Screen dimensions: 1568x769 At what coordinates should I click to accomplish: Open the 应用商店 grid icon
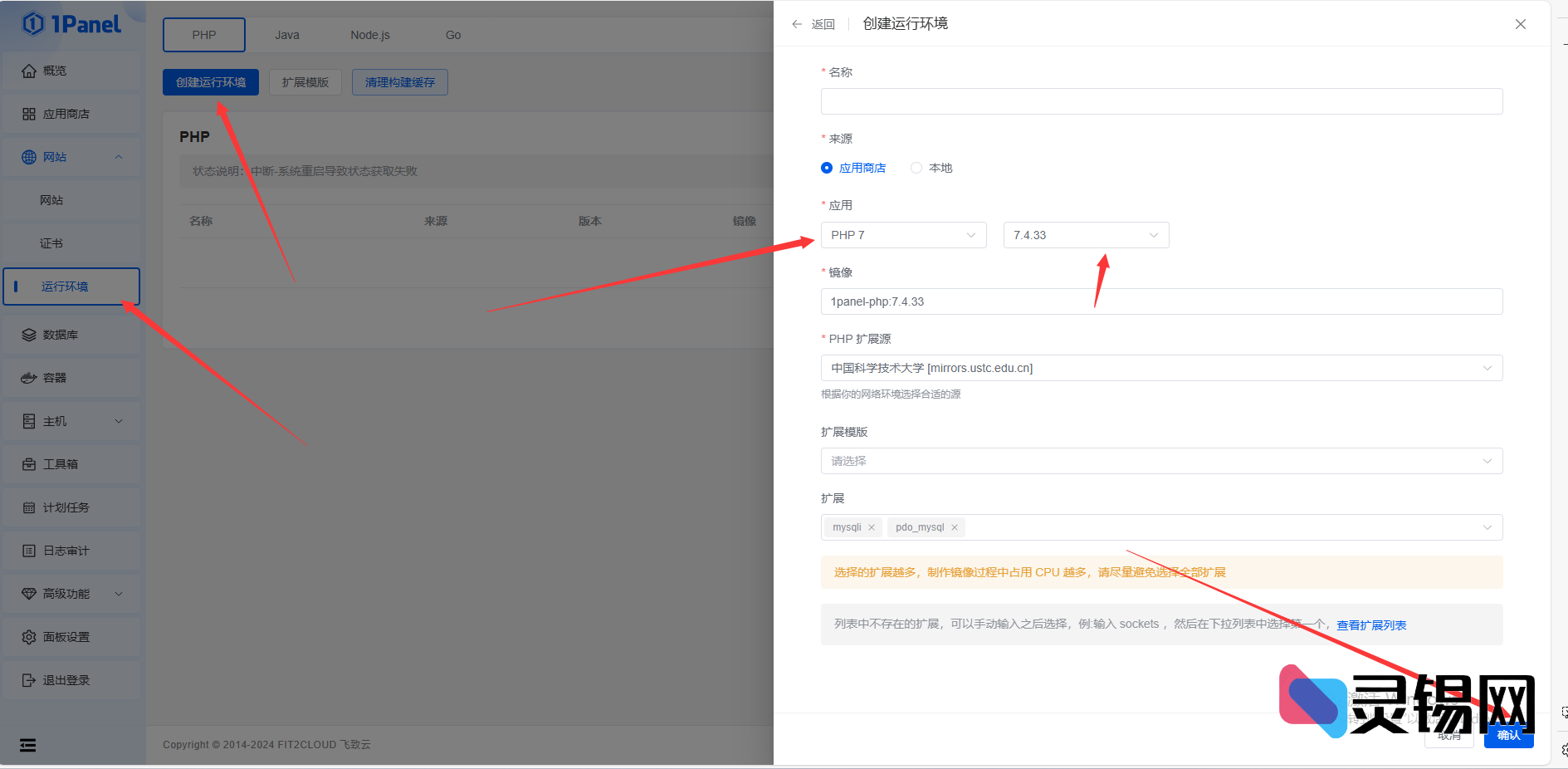click(x=29, y=115)
